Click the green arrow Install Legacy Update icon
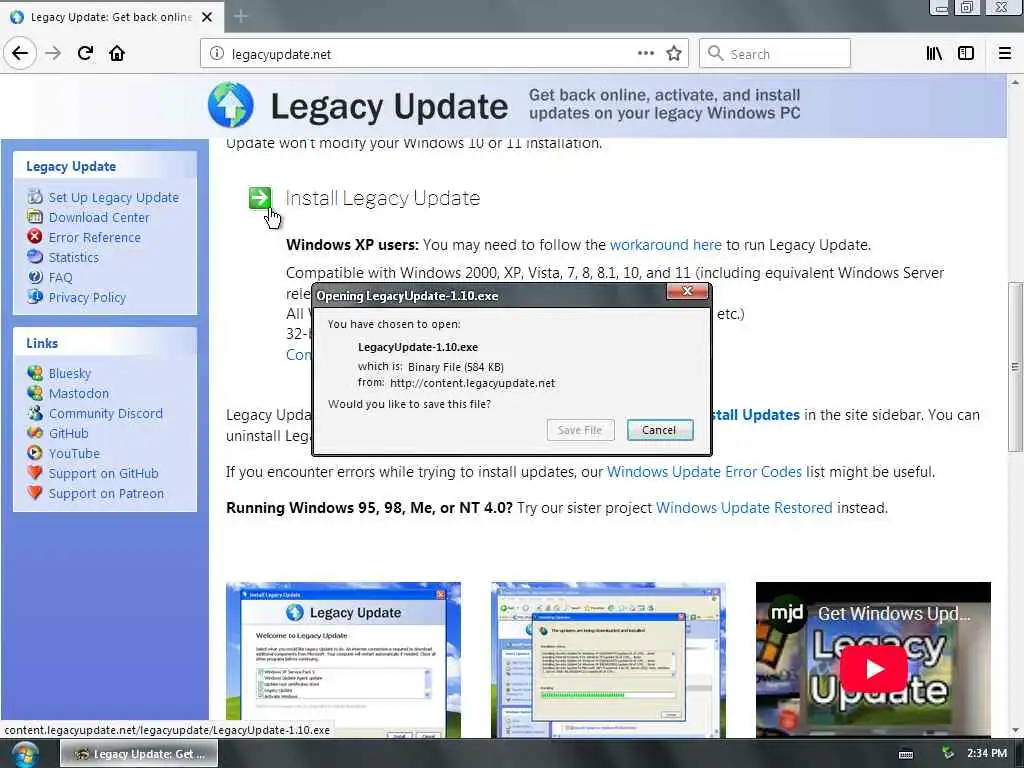1024x768 pixels. point(260,197)
